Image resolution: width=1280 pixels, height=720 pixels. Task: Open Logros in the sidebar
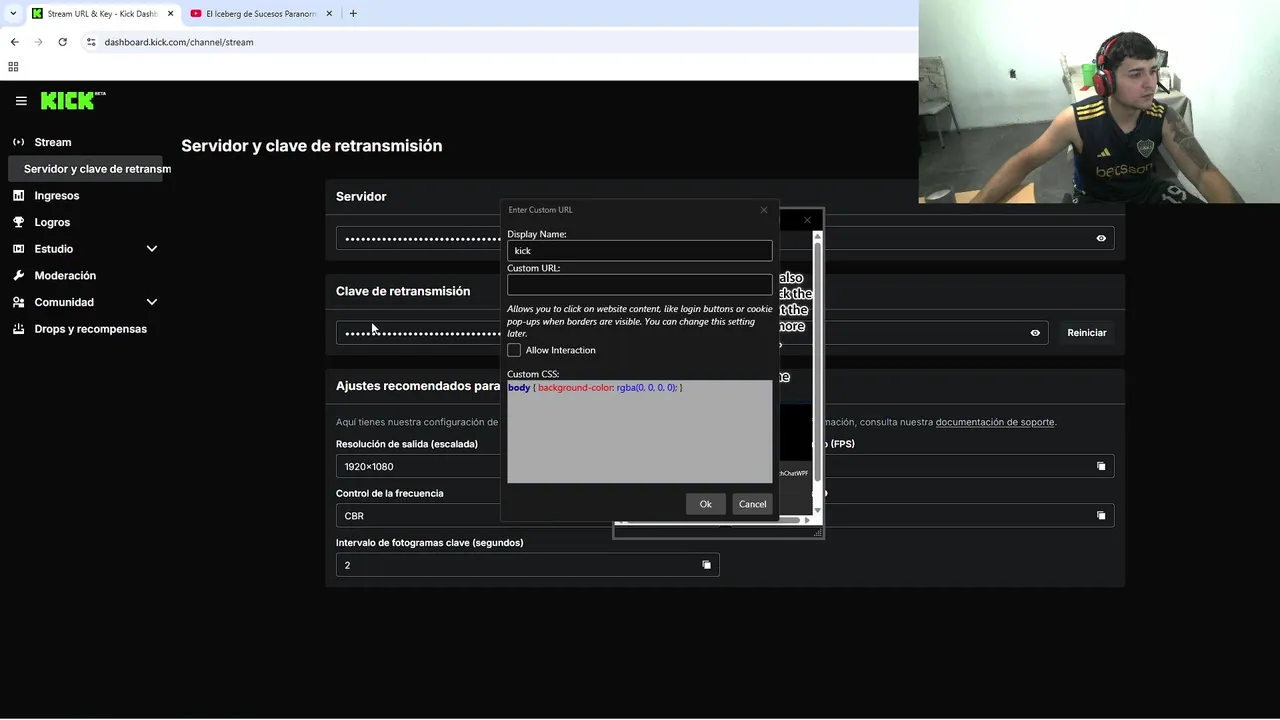pyautogui.click(x=52, y=222)
